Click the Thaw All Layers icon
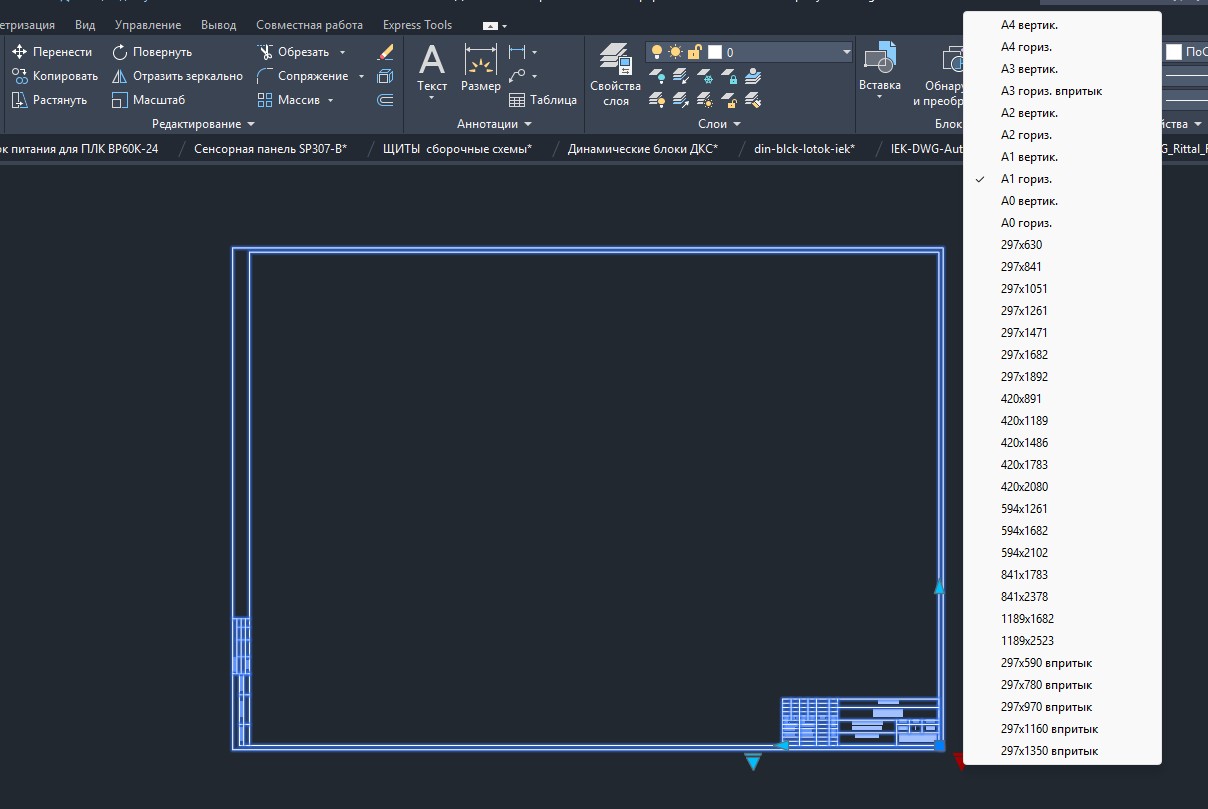This screenshot has width=1208, height=809. 705,100
